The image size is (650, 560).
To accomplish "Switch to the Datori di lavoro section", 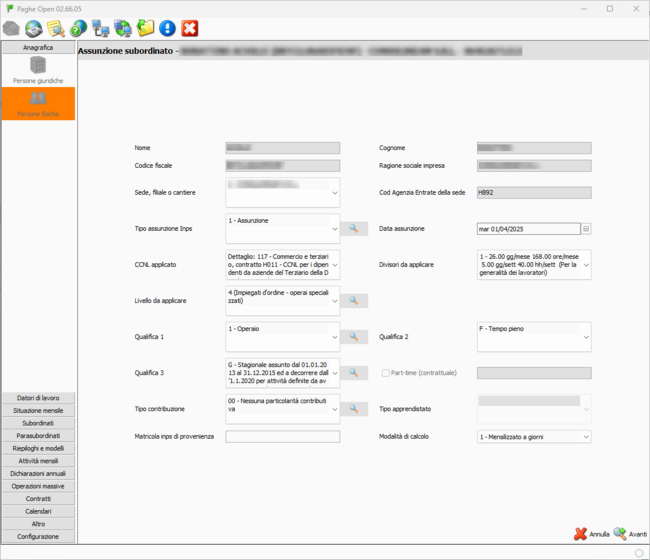I will click(38, 398).
